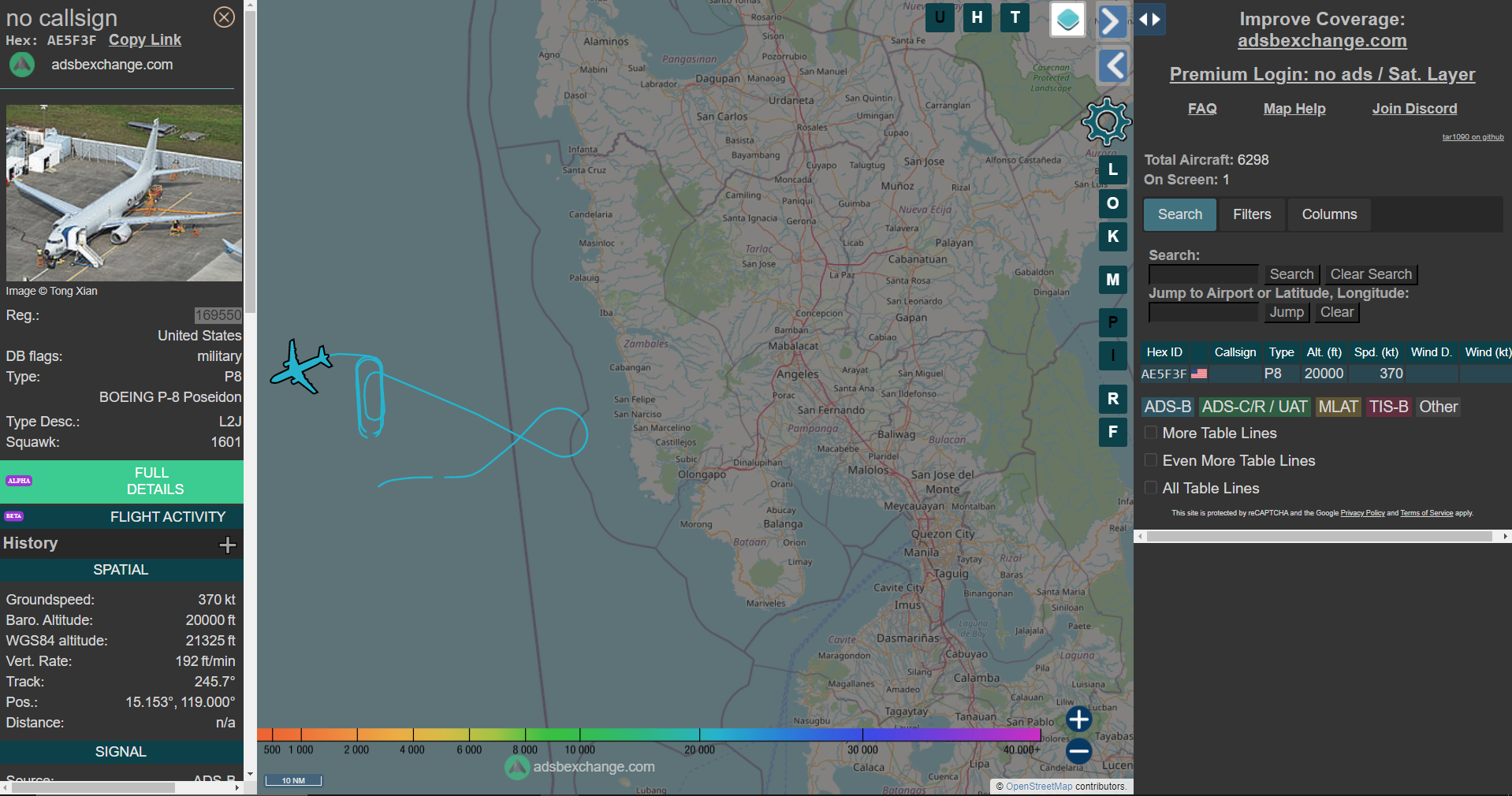
Task: Click Copy Link for the aircraft
Action: [145, 40]
